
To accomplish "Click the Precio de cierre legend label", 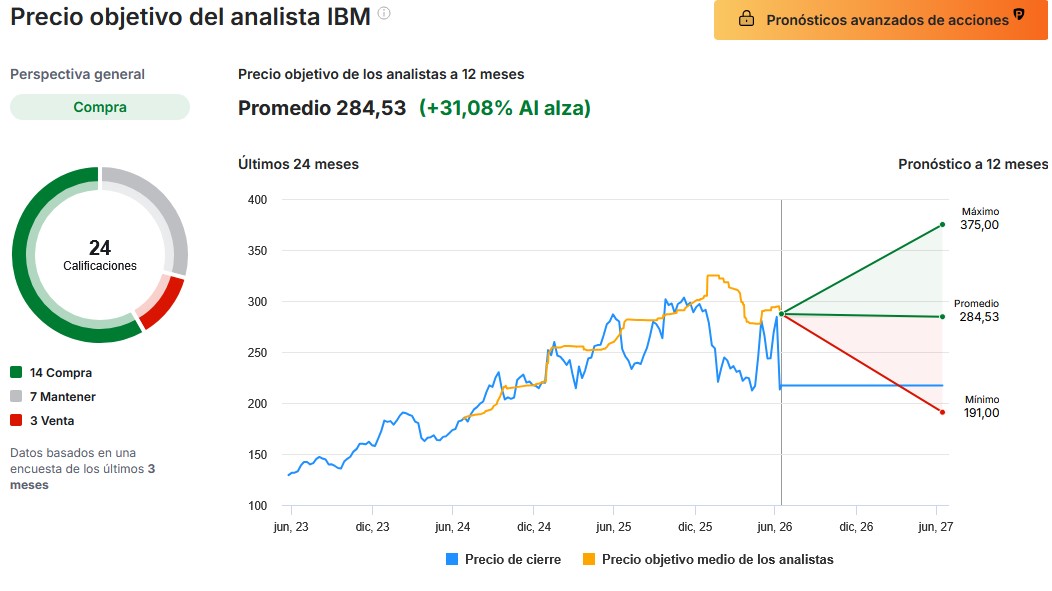I will point(513,559).
